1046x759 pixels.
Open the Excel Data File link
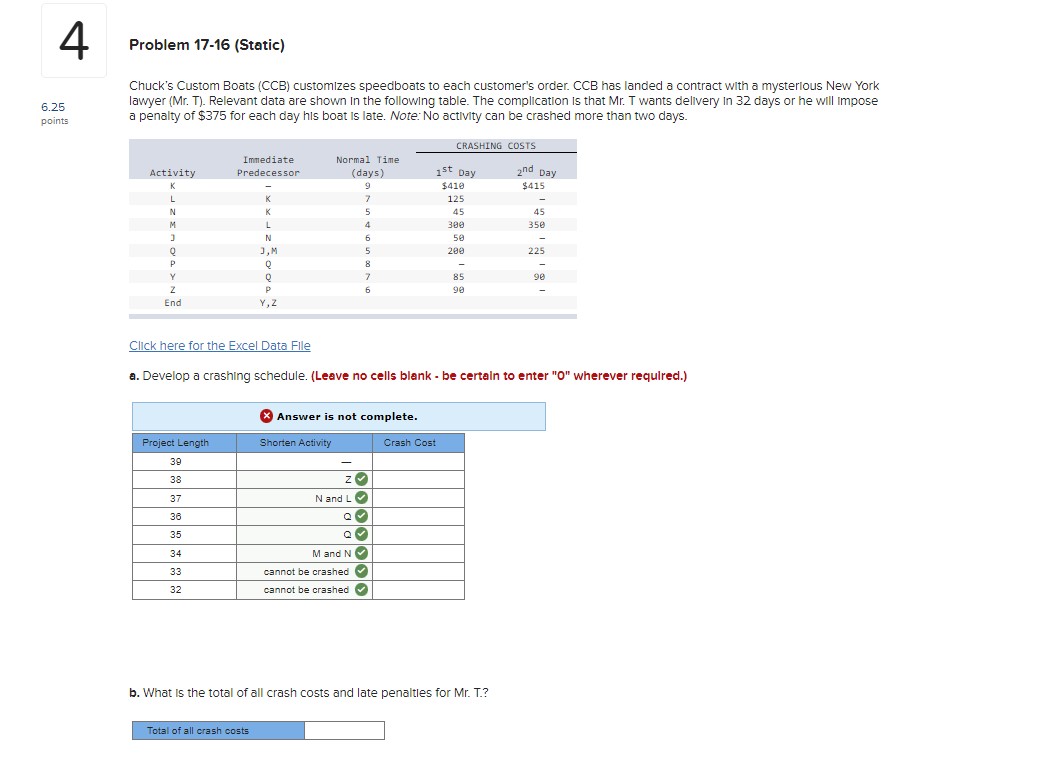coord(219,345)
